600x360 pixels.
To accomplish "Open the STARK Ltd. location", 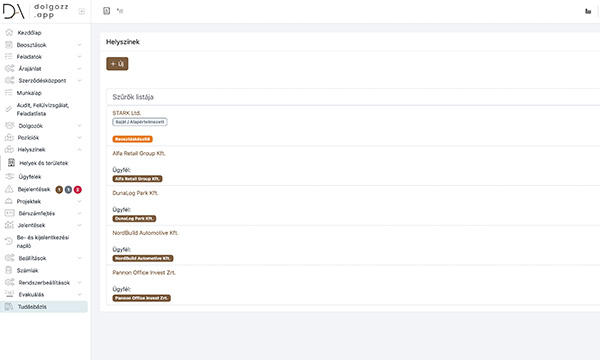I will [x=127, y=113].
